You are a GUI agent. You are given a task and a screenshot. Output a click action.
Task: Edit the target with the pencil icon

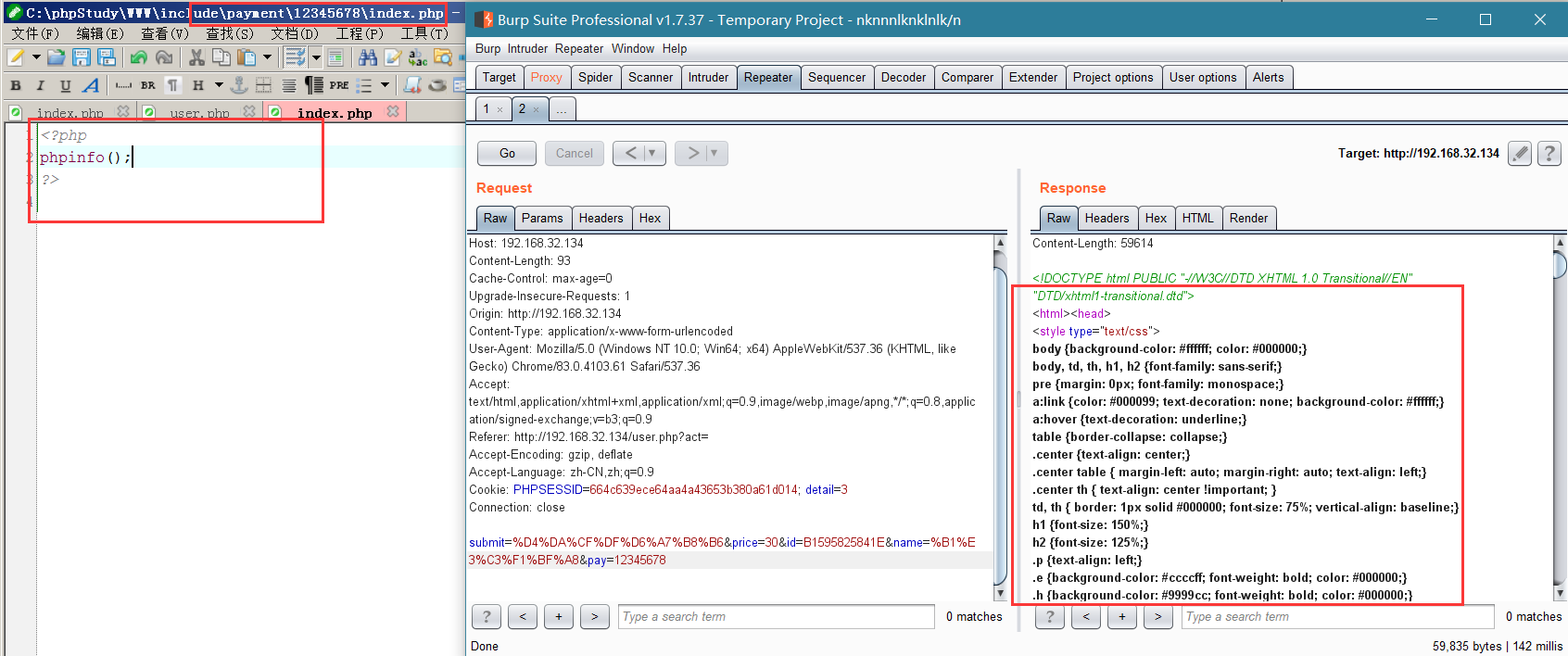(x=1520, y=154)
